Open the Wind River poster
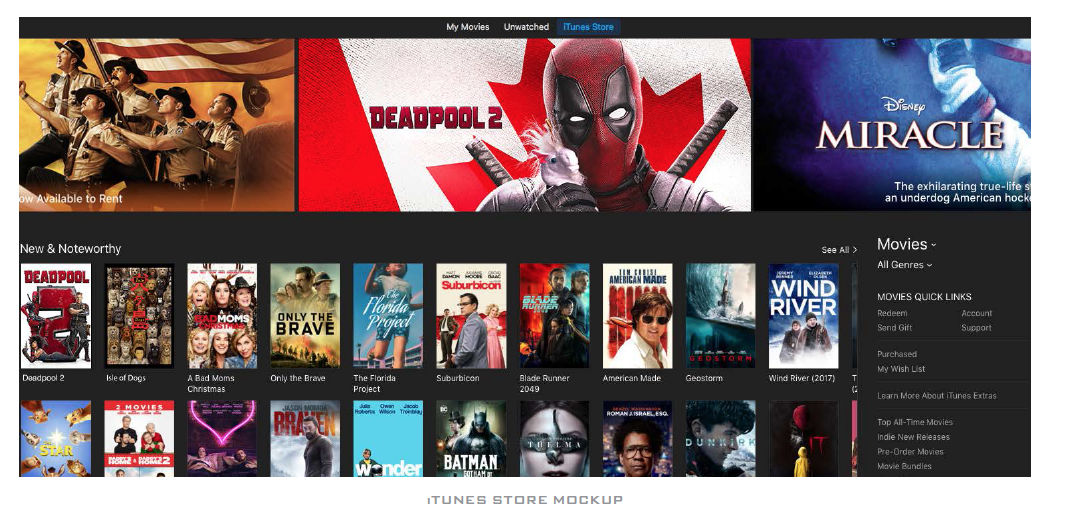Screen dimensions: 1069x521 (804, 316)
